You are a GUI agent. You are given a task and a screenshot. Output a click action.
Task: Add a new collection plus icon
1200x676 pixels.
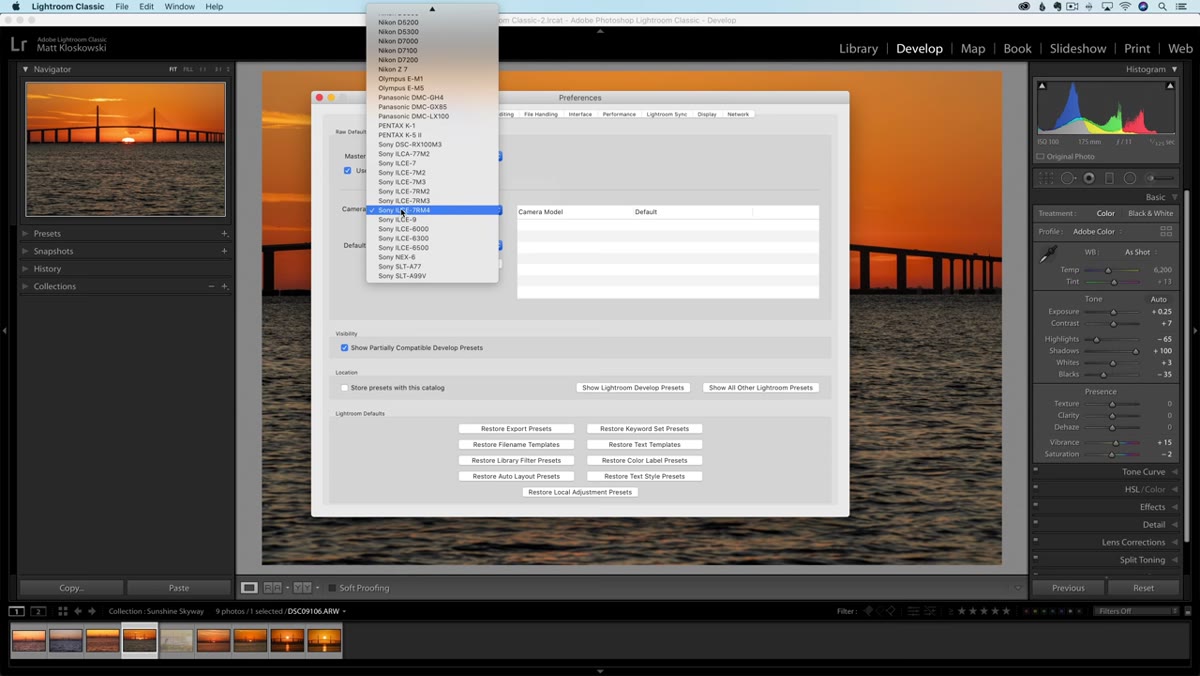pyautogui.click(x=224, y=286)
